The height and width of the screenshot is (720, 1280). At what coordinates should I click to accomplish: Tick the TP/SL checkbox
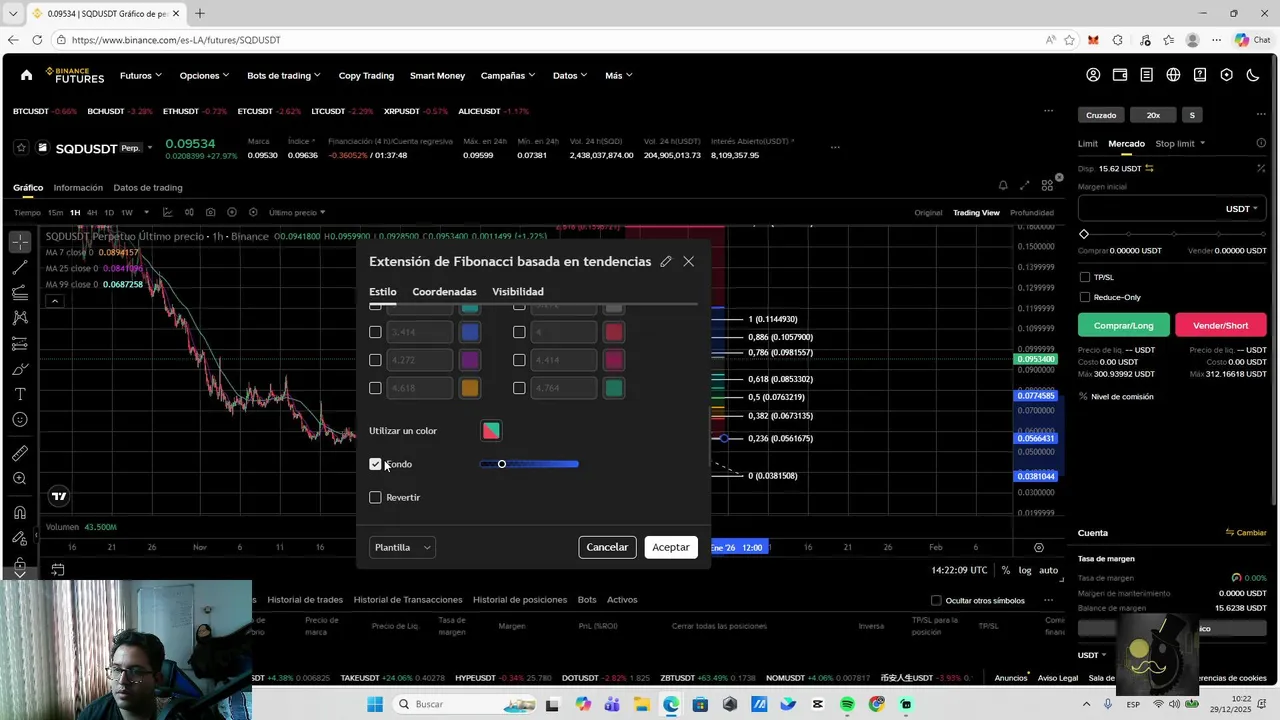pos(1085,277)
